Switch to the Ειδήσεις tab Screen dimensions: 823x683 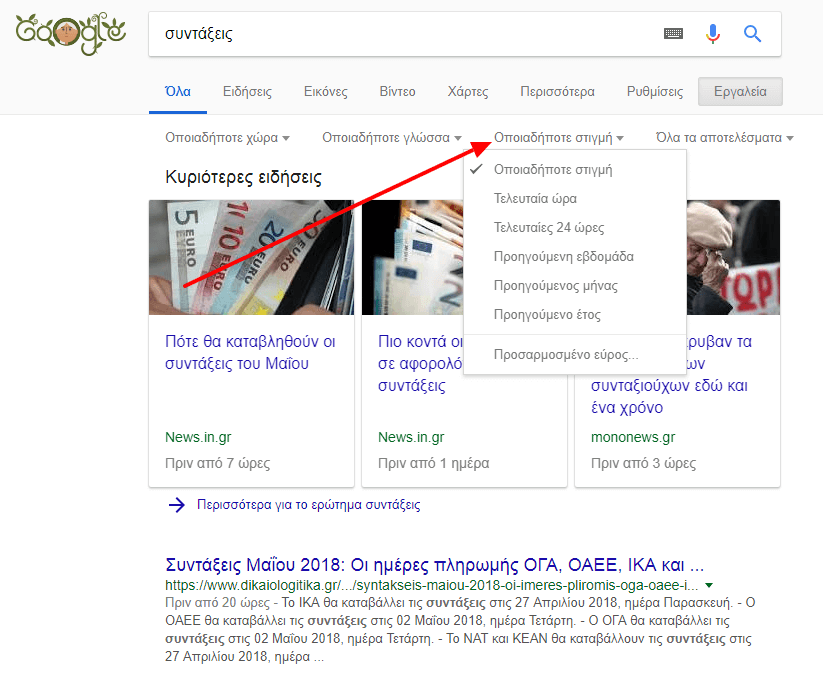247,92
